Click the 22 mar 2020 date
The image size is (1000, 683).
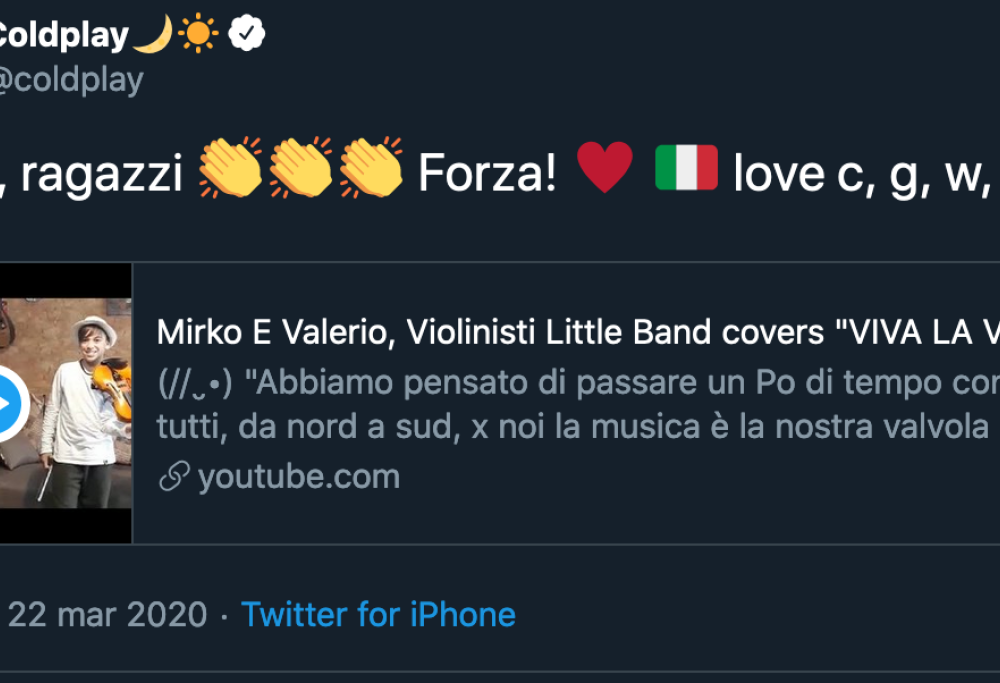(x=107, y=614)
